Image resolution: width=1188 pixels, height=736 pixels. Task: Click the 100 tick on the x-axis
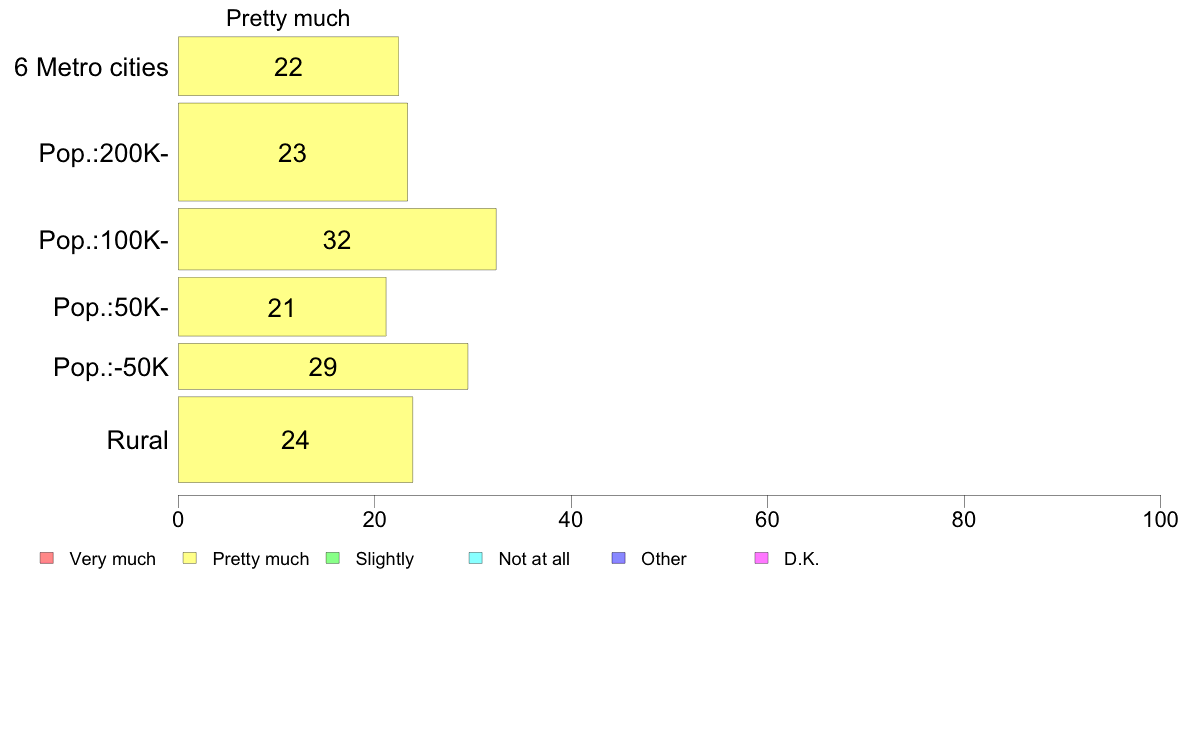click(1160, 520)
